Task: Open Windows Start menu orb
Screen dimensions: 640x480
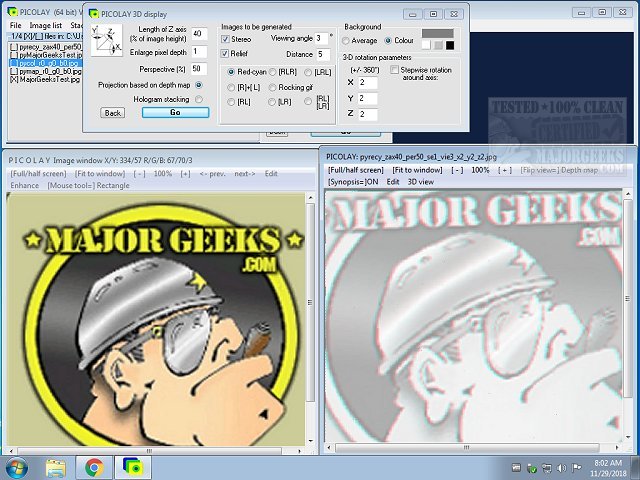Action: tap(16, 468)
